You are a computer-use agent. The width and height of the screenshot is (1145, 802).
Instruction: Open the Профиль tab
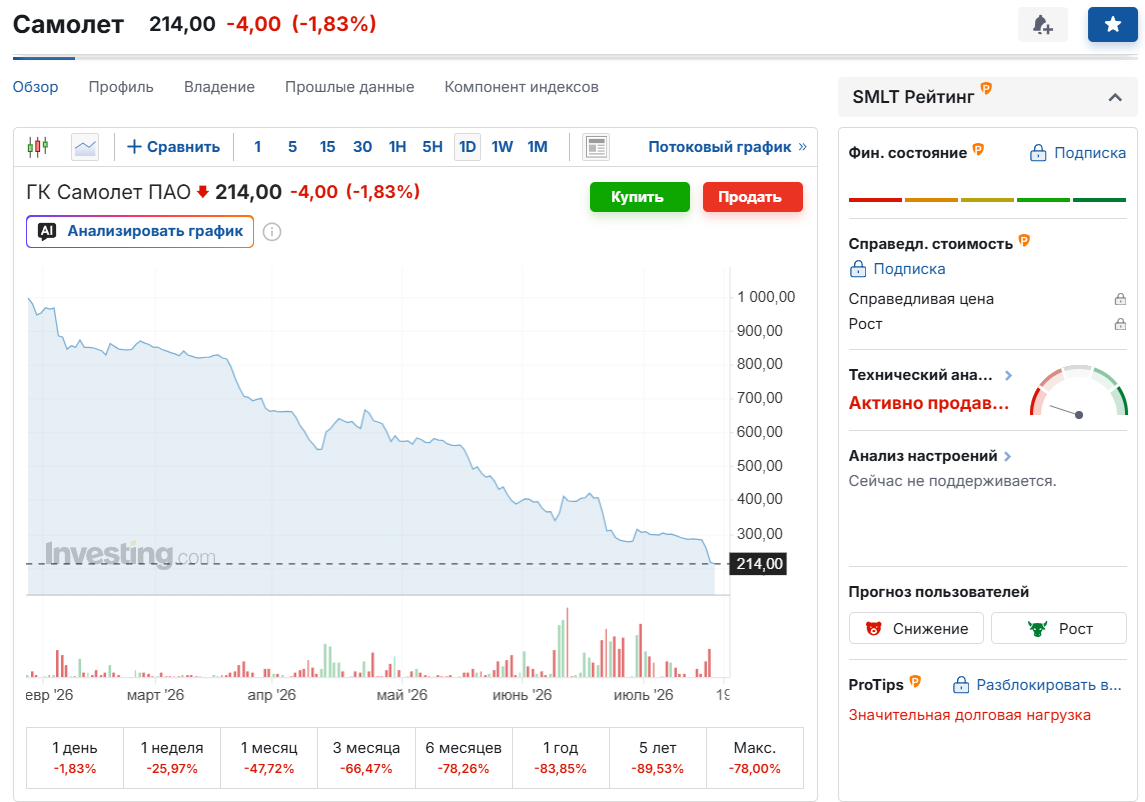pos(121,87)
